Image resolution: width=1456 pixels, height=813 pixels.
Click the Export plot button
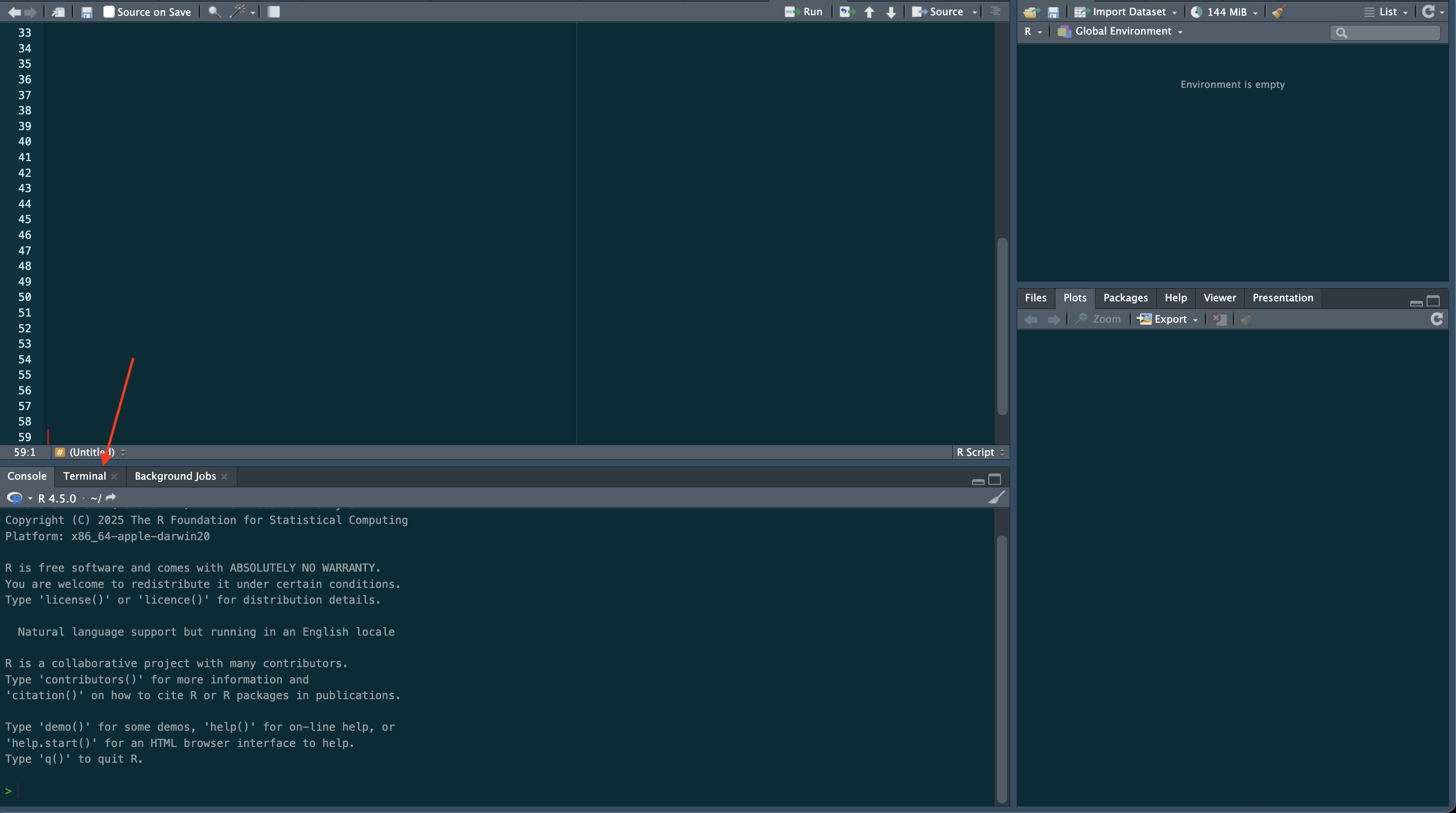click(x=1168, y=319)
